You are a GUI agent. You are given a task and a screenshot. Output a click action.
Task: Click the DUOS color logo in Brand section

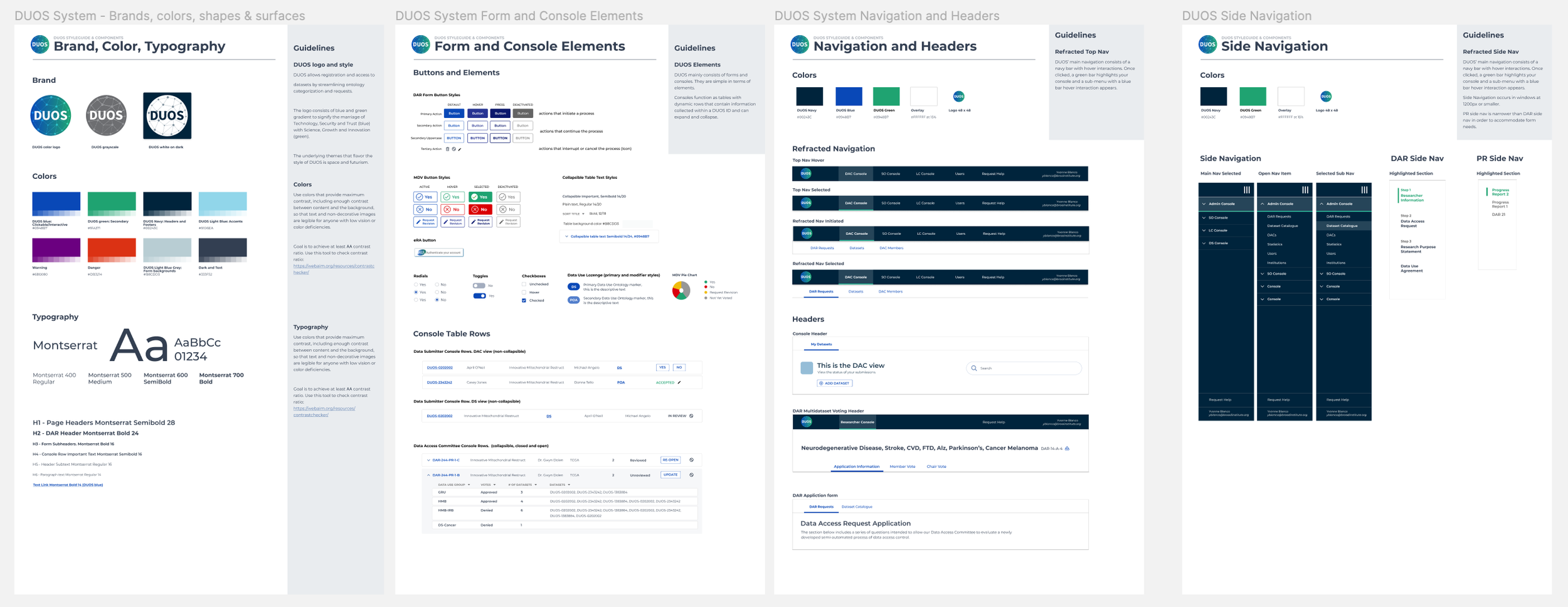click(51, 115)
